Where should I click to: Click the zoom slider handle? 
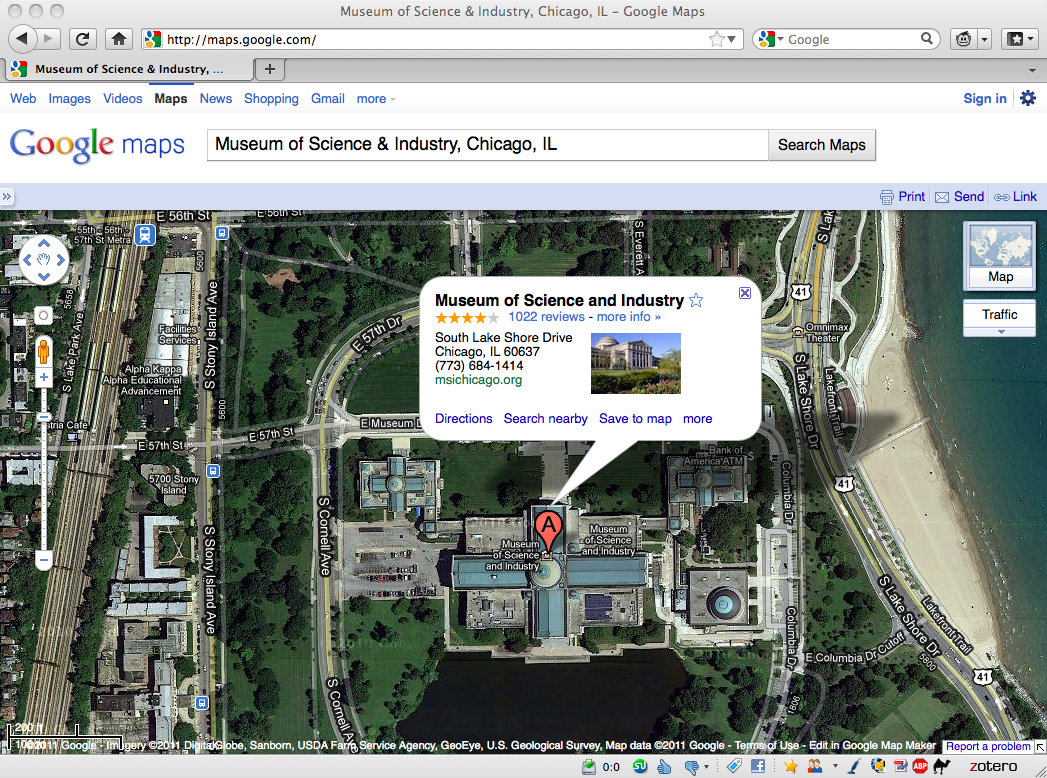click(43, 417)
